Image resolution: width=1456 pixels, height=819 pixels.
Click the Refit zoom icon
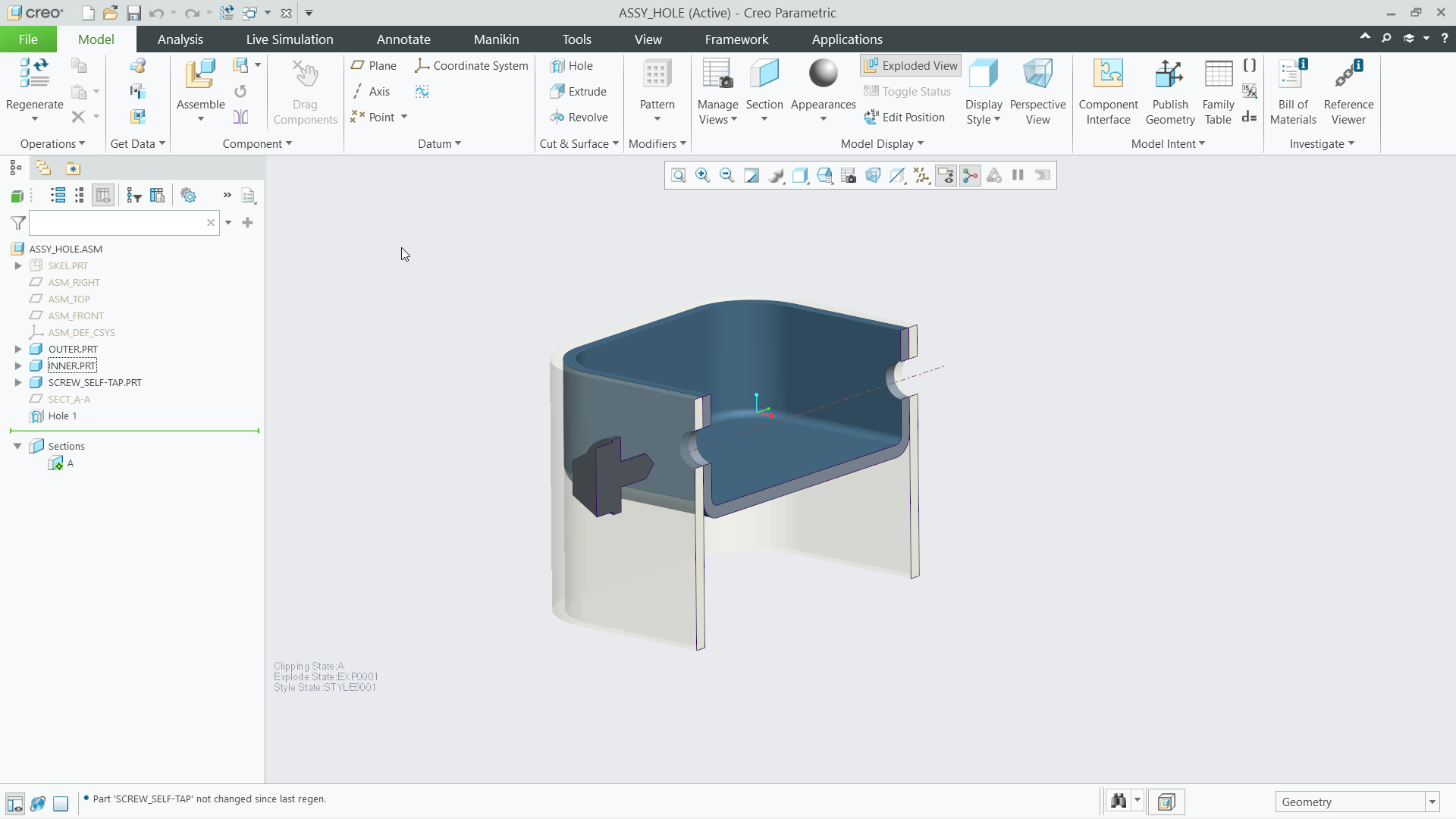679,176
